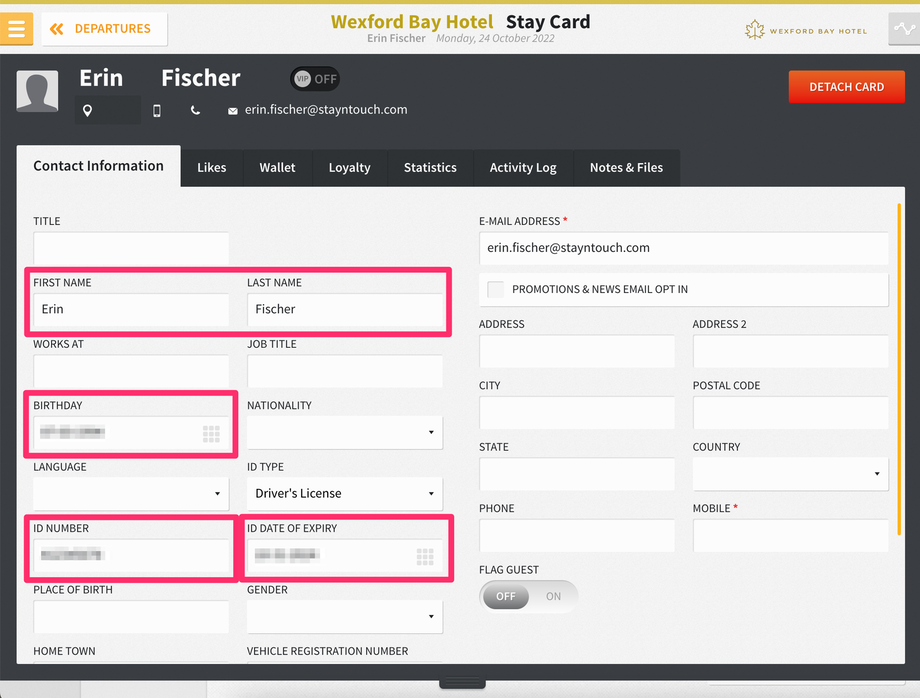
Task: Open the Loyalty tab
Action: 349,168
